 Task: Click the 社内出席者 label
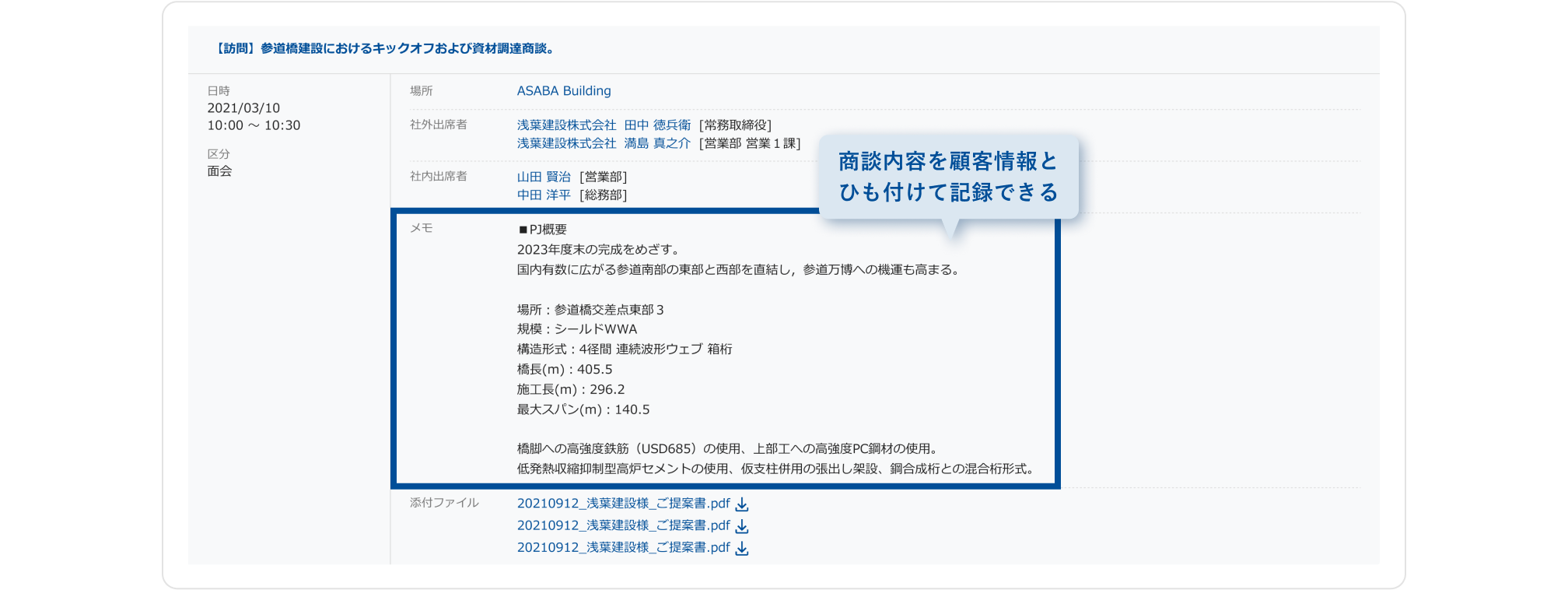439,177
